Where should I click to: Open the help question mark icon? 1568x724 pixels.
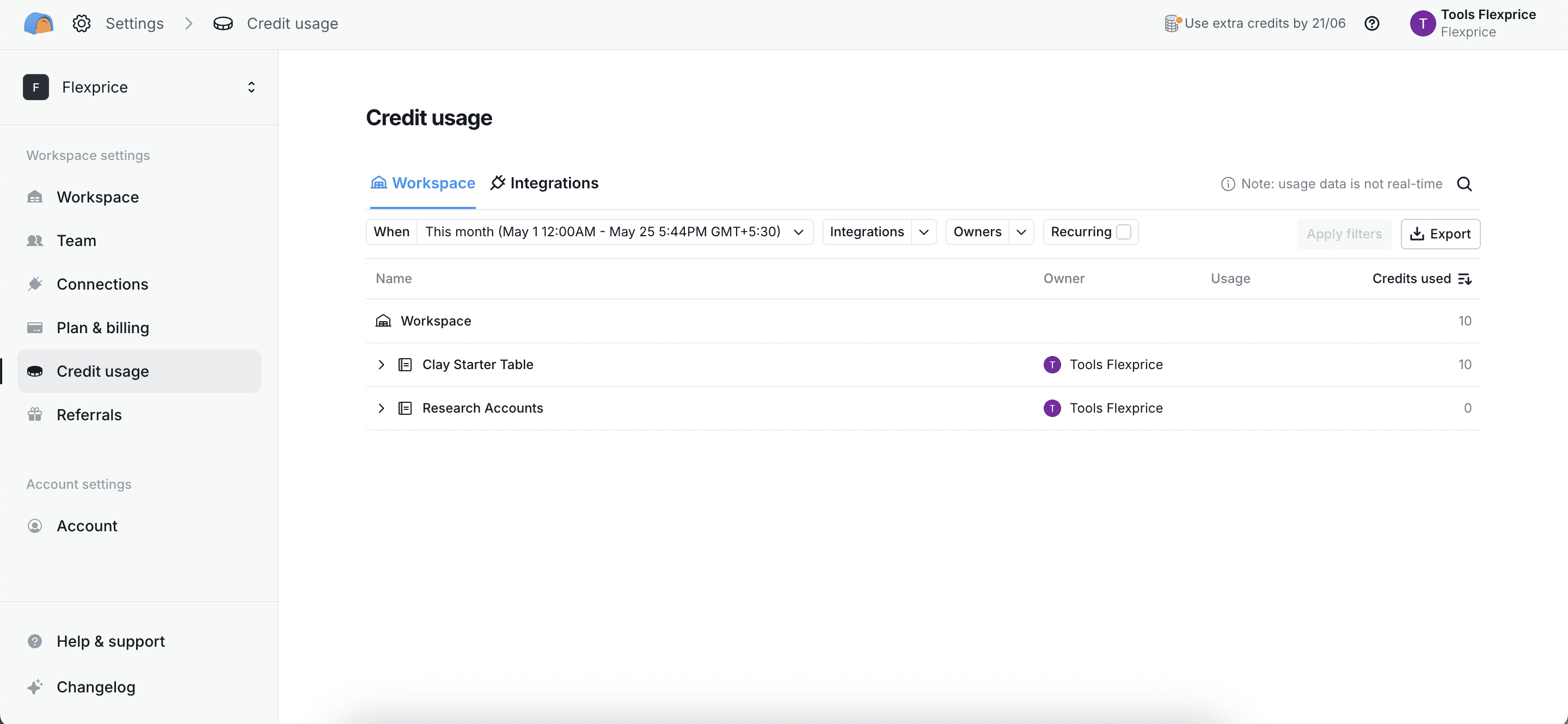(1372, 23)
